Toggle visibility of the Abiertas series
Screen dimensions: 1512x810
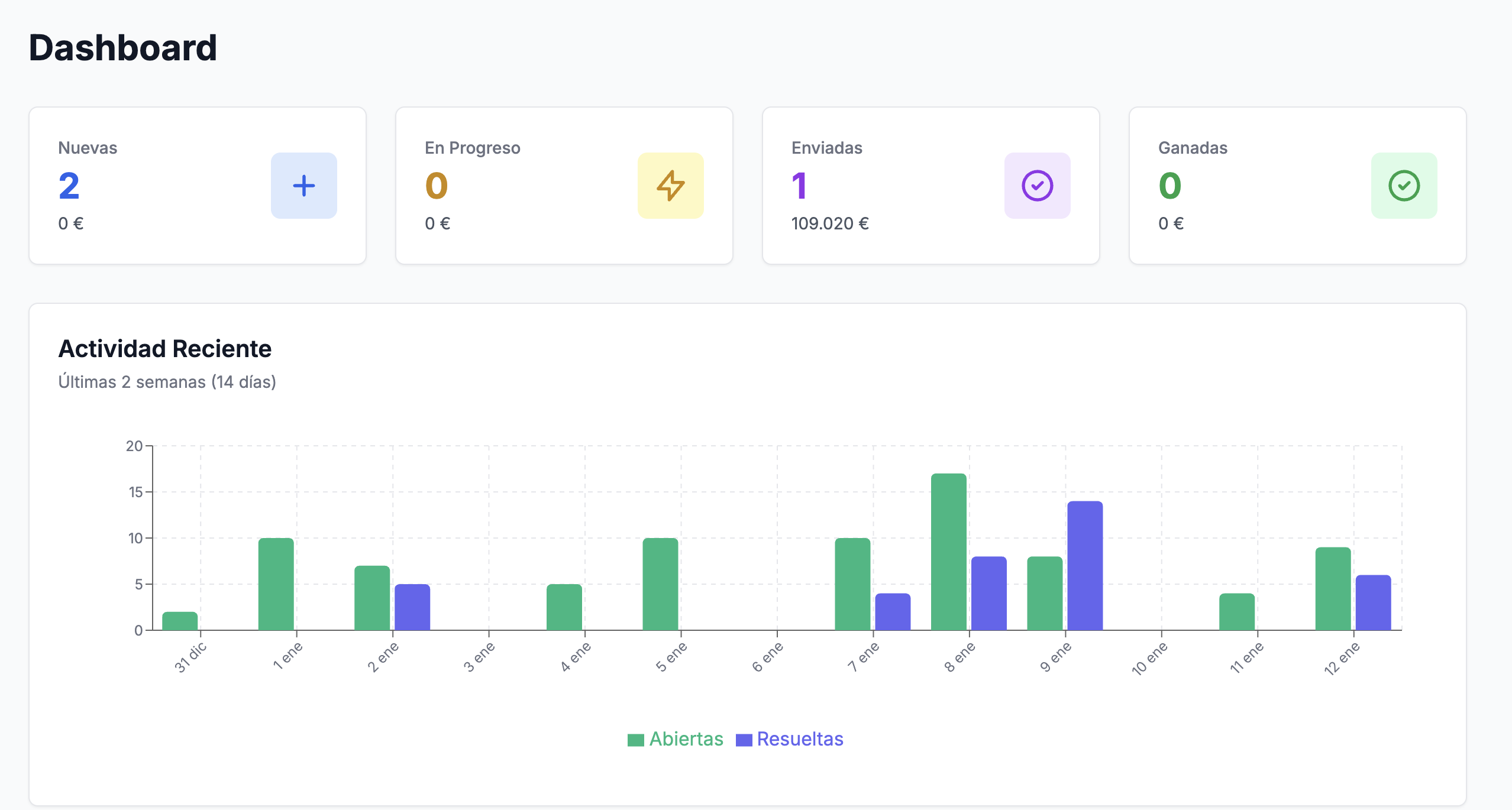pyautogui.click(x=686, y=738)
